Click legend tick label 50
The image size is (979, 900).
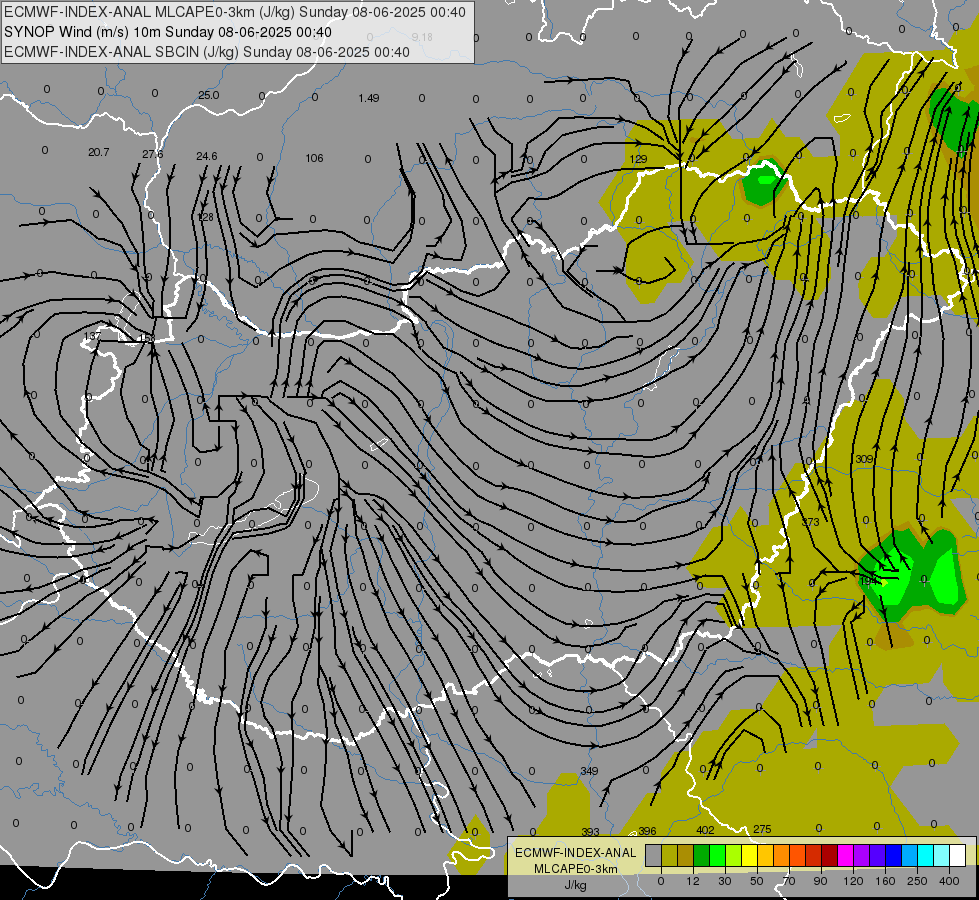click(757, 881)
